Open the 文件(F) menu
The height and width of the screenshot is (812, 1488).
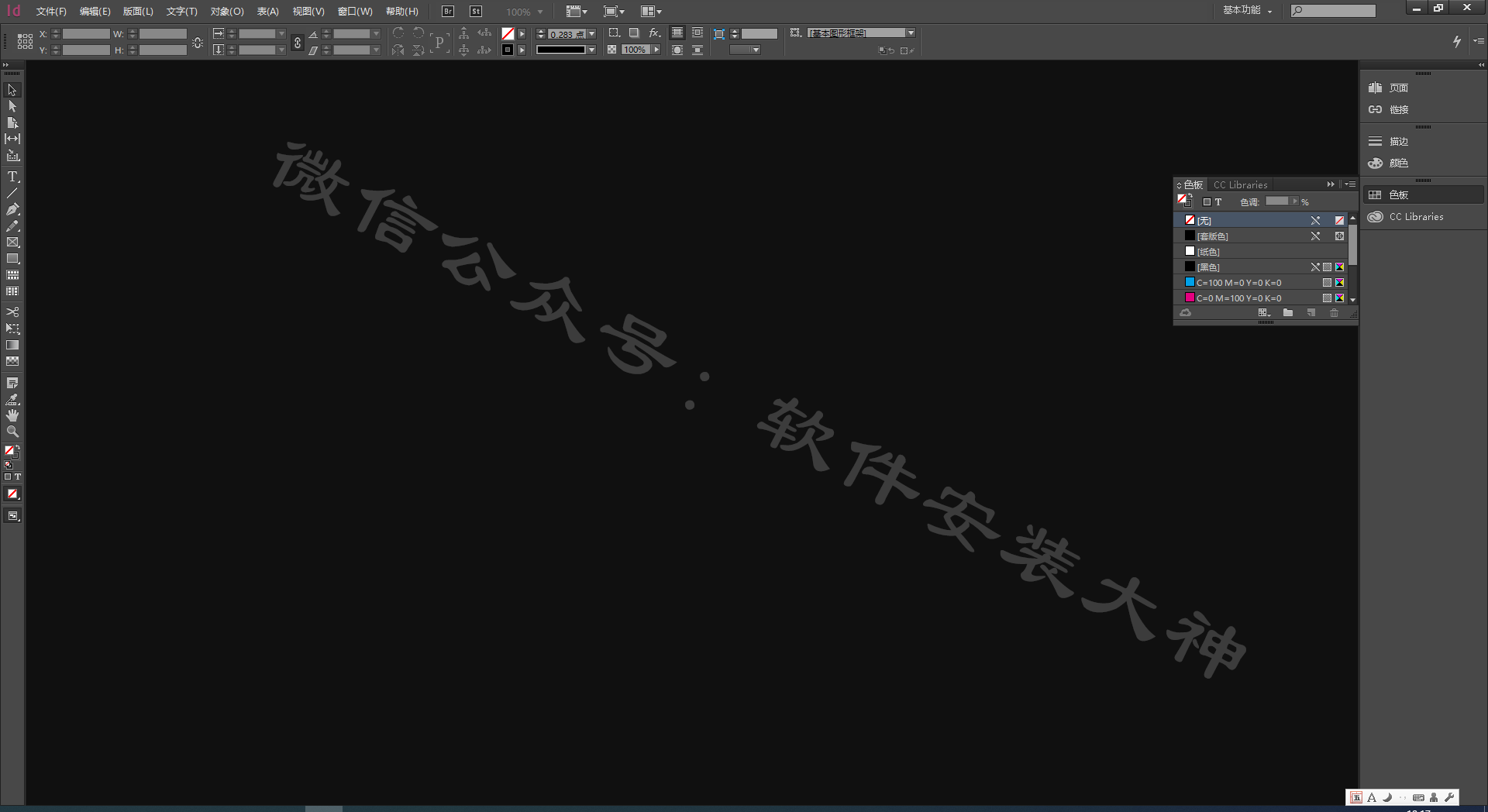coord(51,12)
